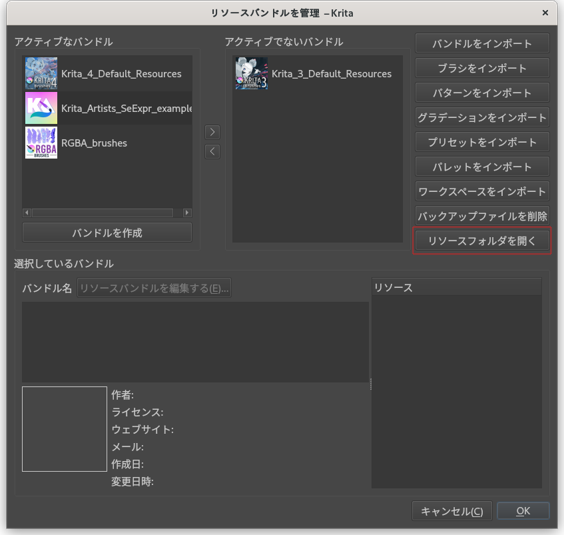Viewport: 564px width, 535px height.
Task: Click the ブラシをインポート button
Action: tap(482, 68)
